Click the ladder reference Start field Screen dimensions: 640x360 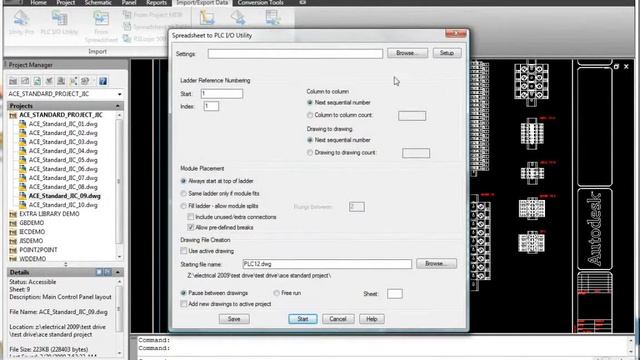(222, 94)
